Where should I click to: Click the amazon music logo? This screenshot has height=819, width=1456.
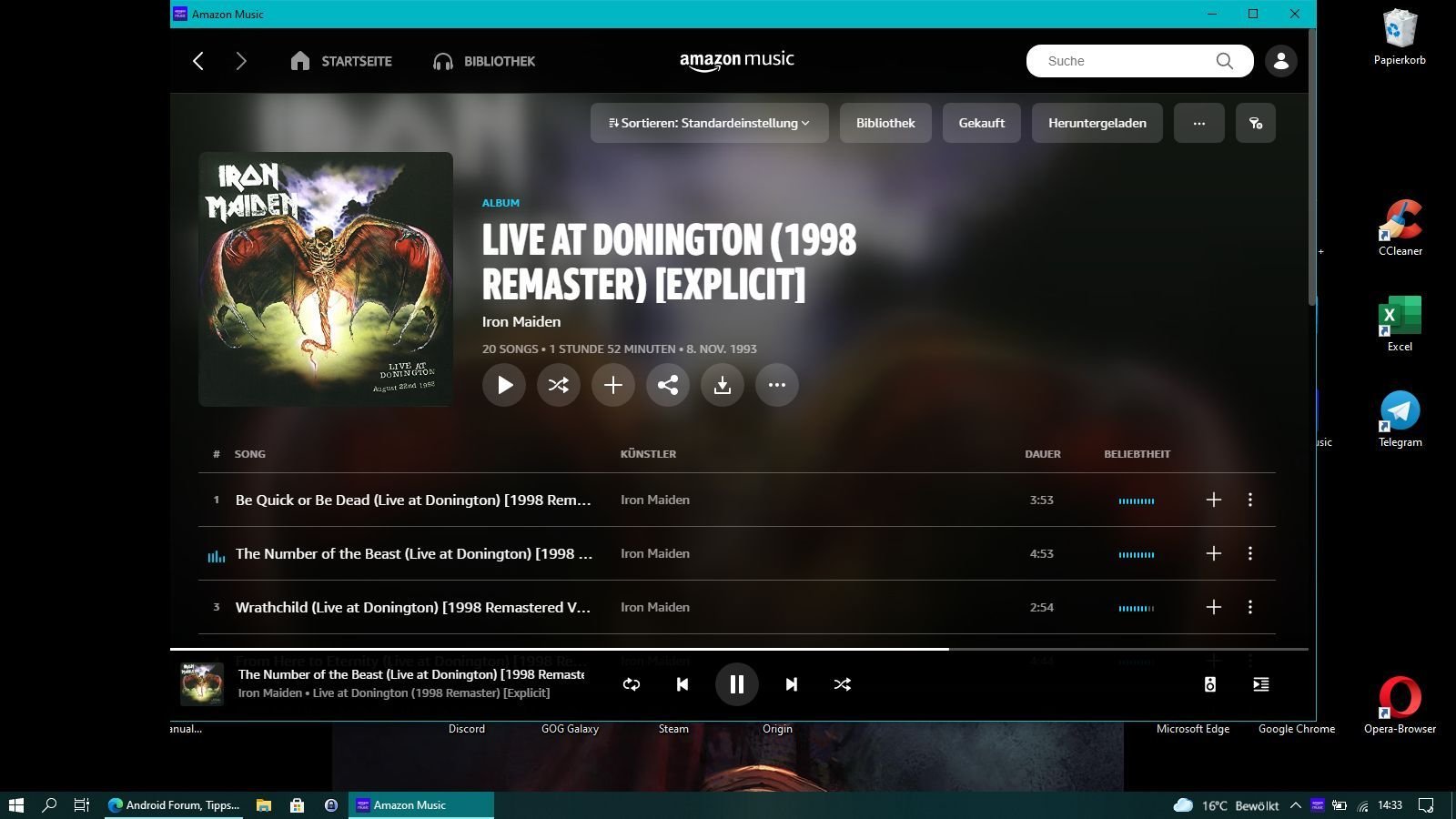pyautogui.click(x=737, y=60)
